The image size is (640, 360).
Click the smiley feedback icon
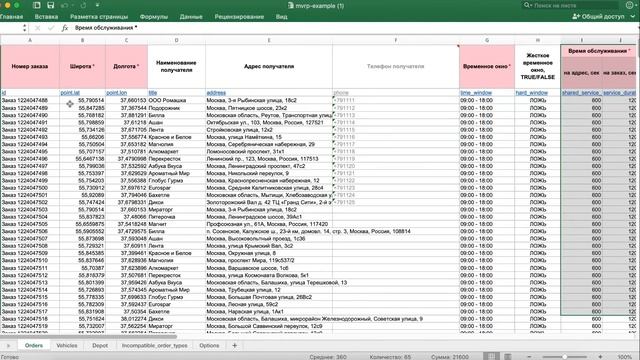pyautogui.click(x=630, y=5)
